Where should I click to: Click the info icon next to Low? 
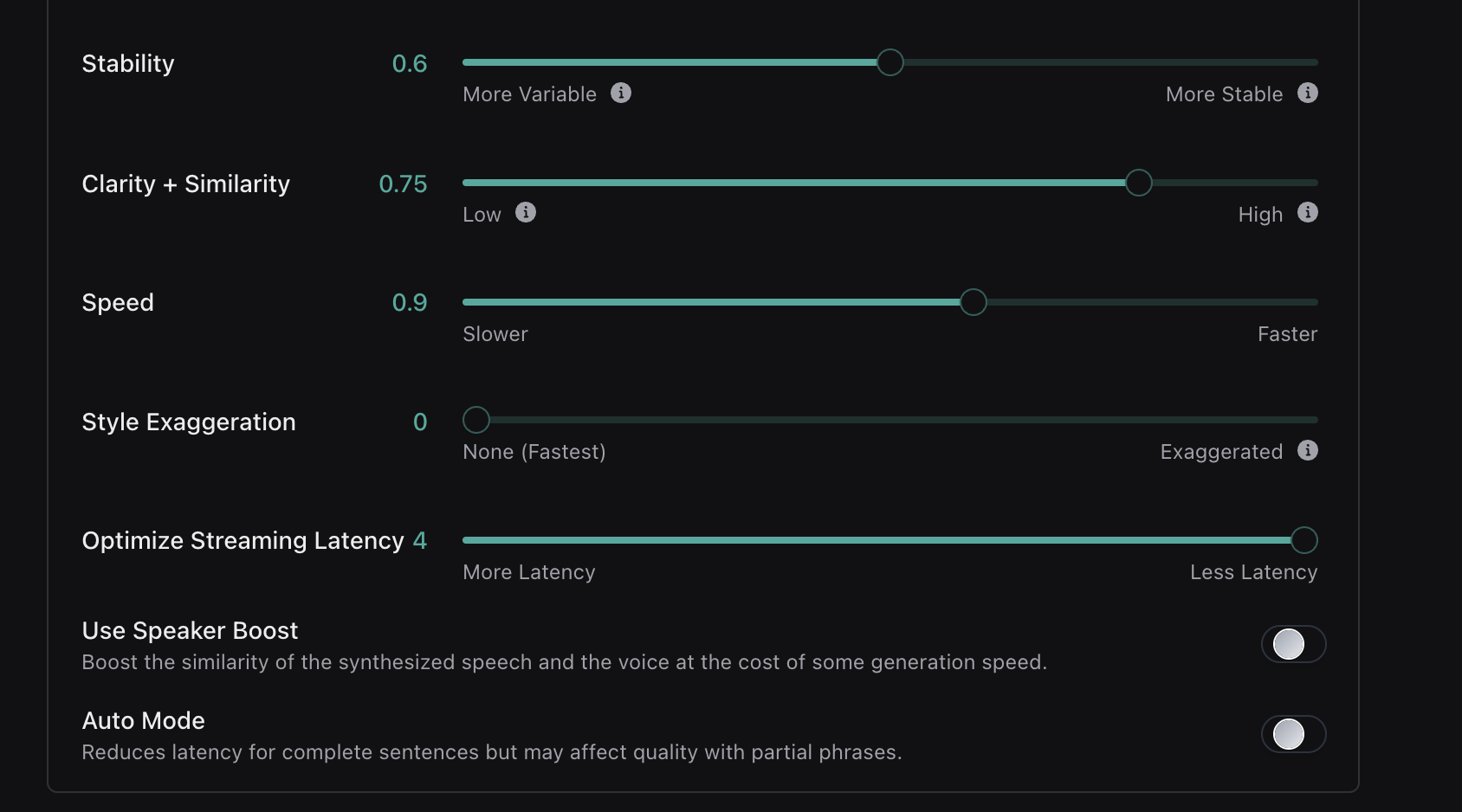pyautogui.click(x=526, y=212)
